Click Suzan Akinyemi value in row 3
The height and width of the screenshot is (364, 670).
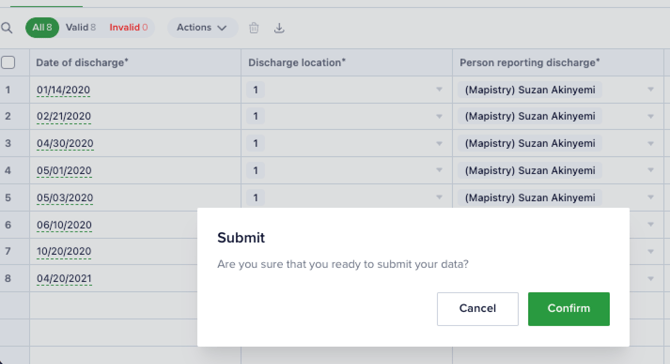click(530, 143)
